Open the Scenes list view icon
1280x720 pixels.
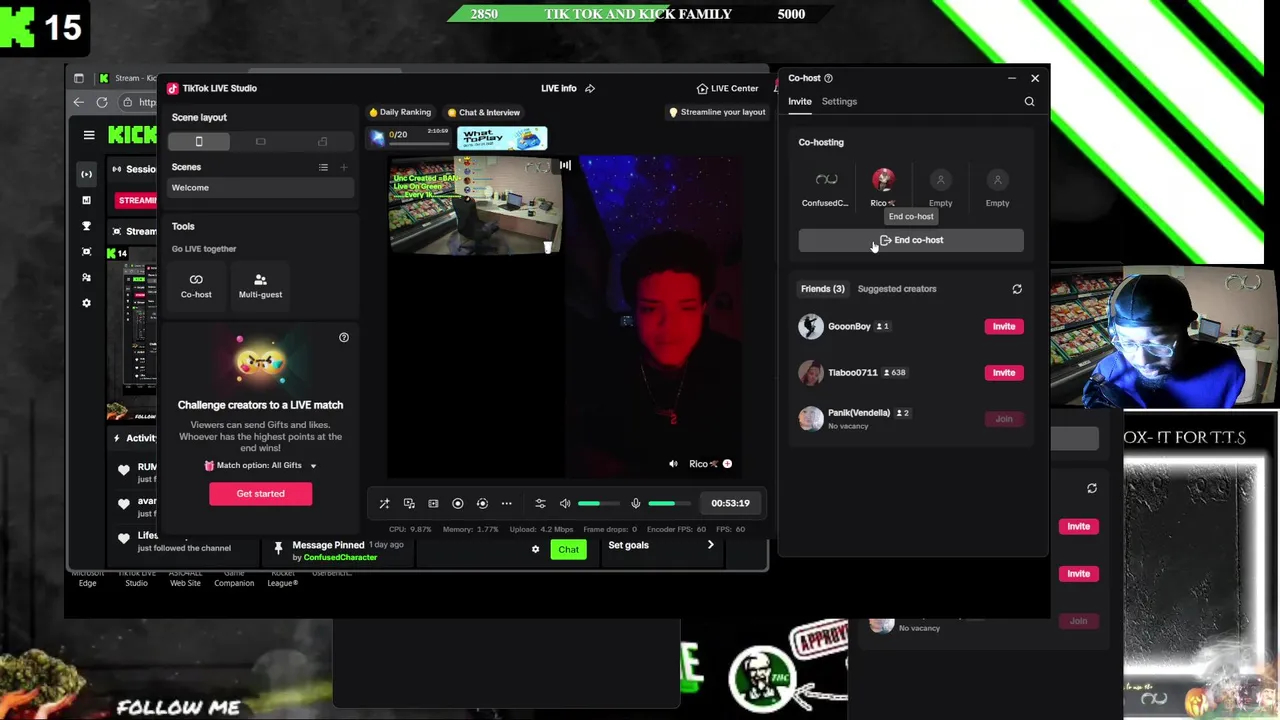point(323,167)
